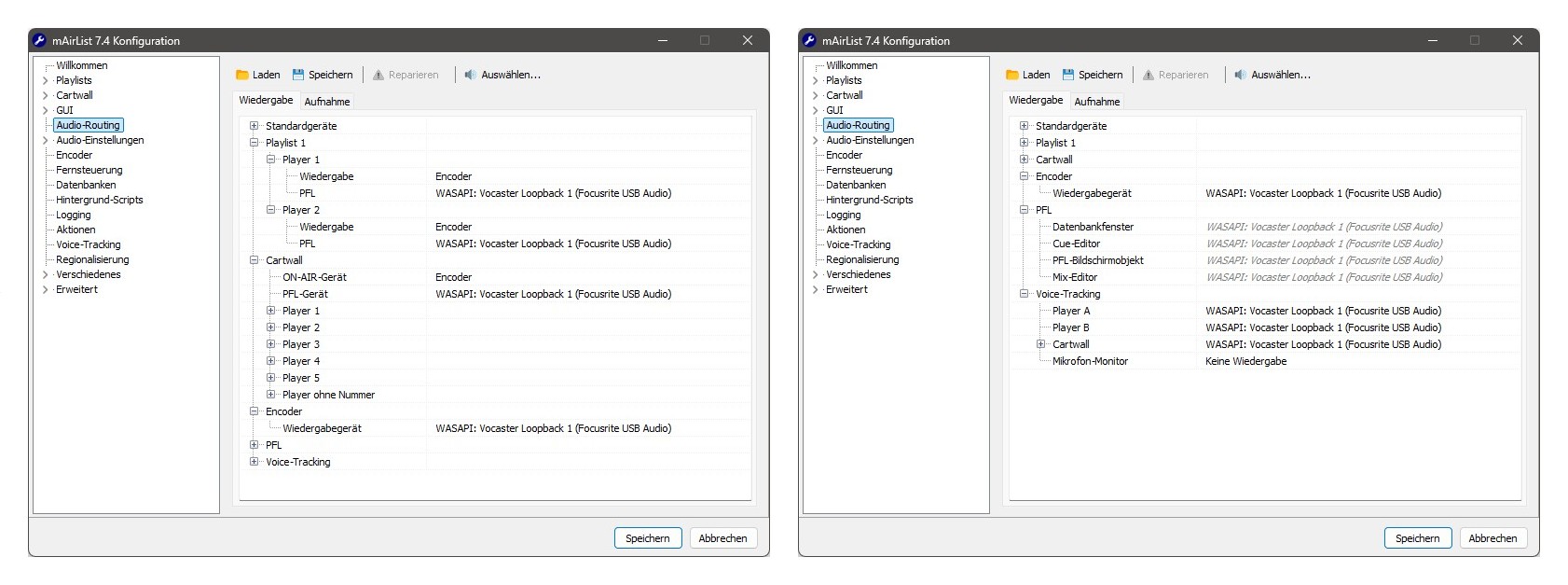This screenshot has width=1568, height=585.
Task: Open the Aufnahme tab in right window
Action: [x=1097, y=102]
